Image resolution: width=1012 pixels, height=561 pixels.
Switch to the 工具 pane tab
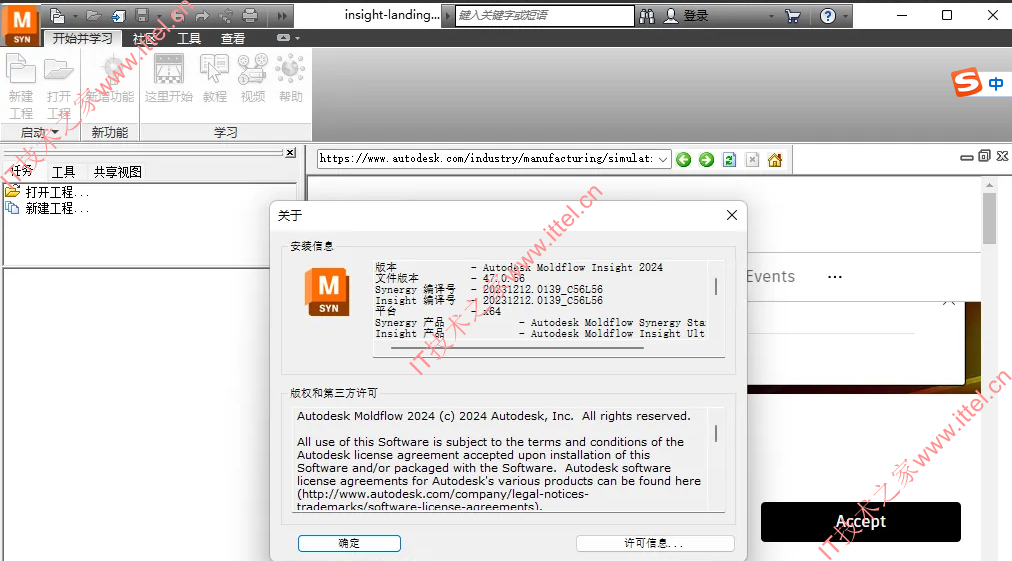click(63, 172)
